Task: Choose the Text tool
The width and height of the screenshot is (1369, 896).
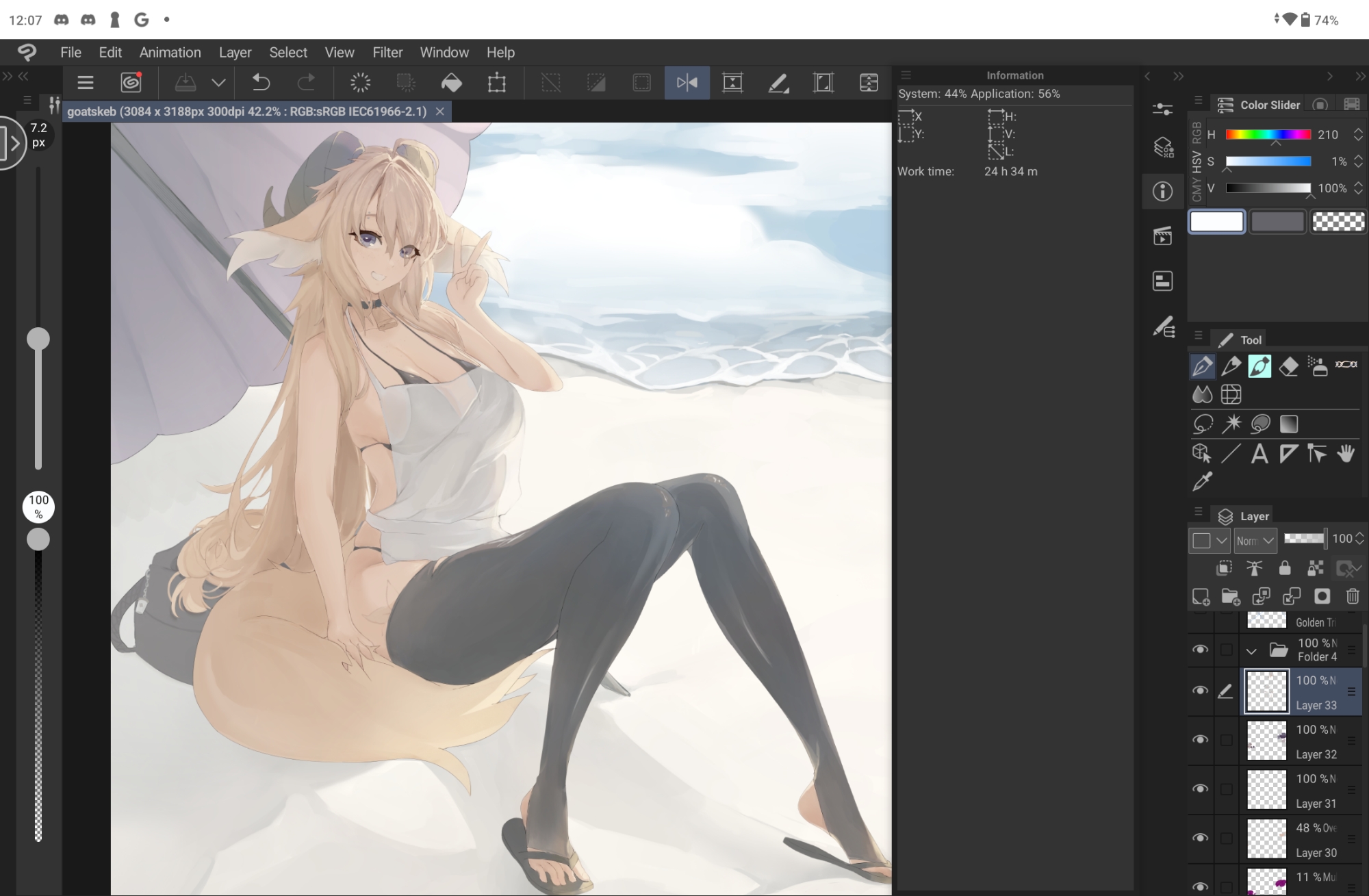Action: click(x=1259, y=454)
